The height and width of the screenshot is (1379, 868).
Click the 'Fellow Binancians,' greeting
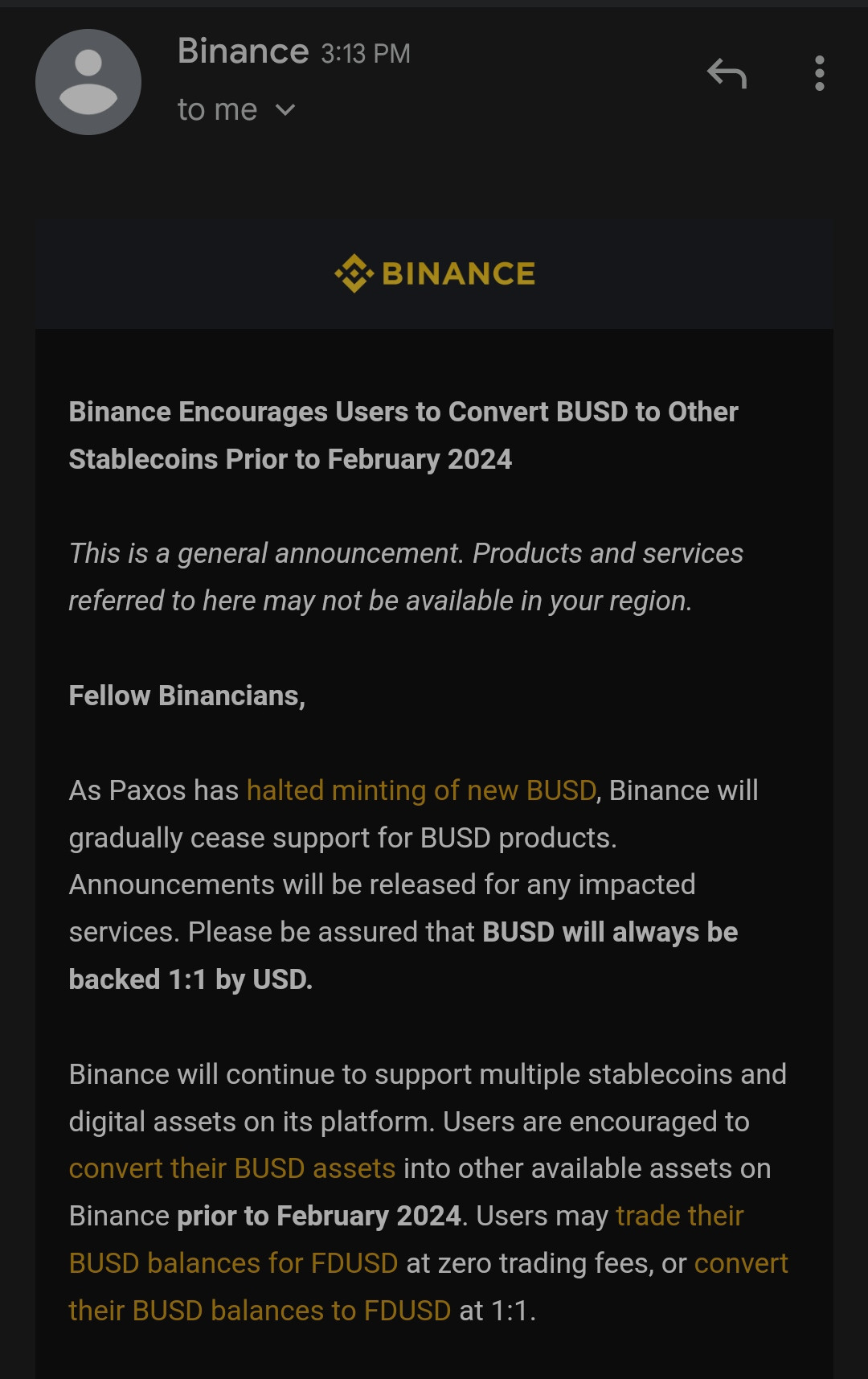pos(187,696)
